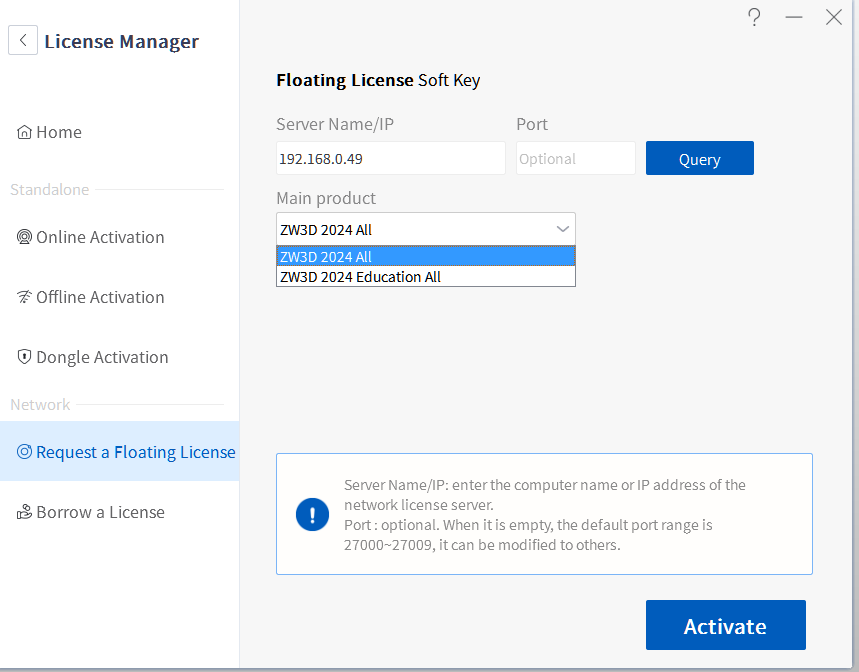The height and width of the screenshot is (672, 859).
Task: Click the Online Activation signal icon
Action: (x=24, y=237)
